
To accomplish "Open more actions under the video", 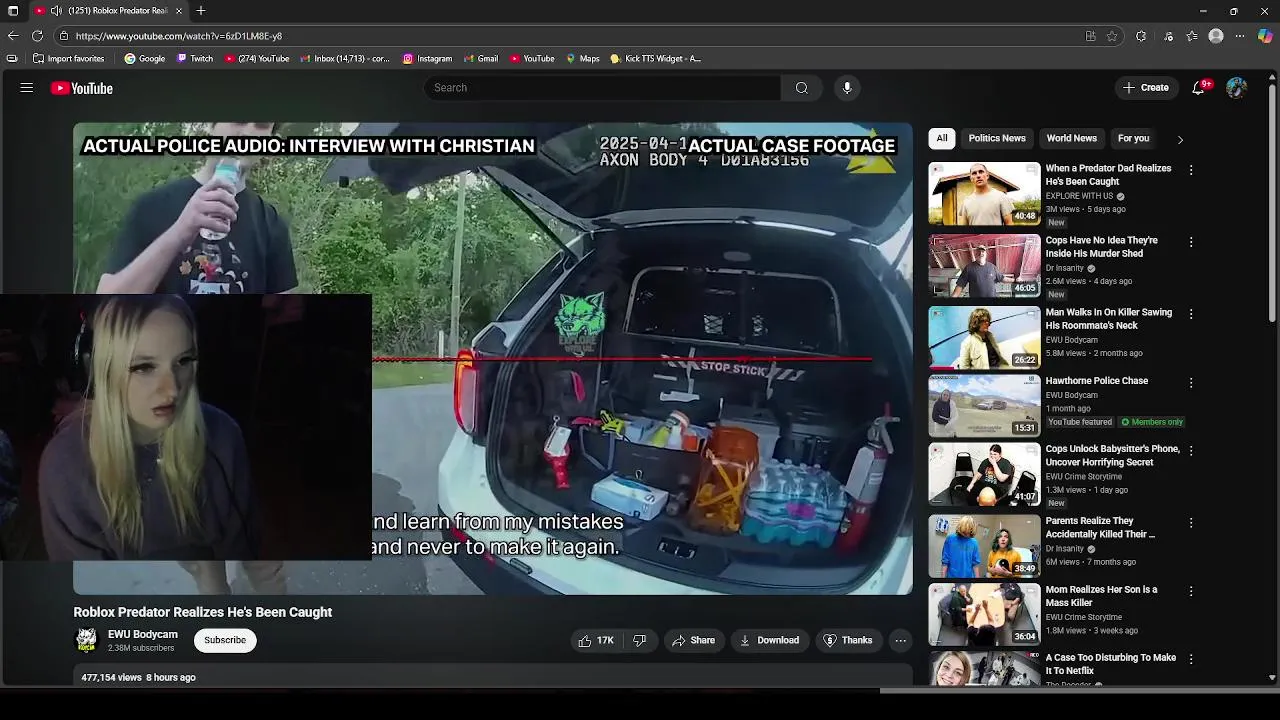I will click(x=900, y=640).
